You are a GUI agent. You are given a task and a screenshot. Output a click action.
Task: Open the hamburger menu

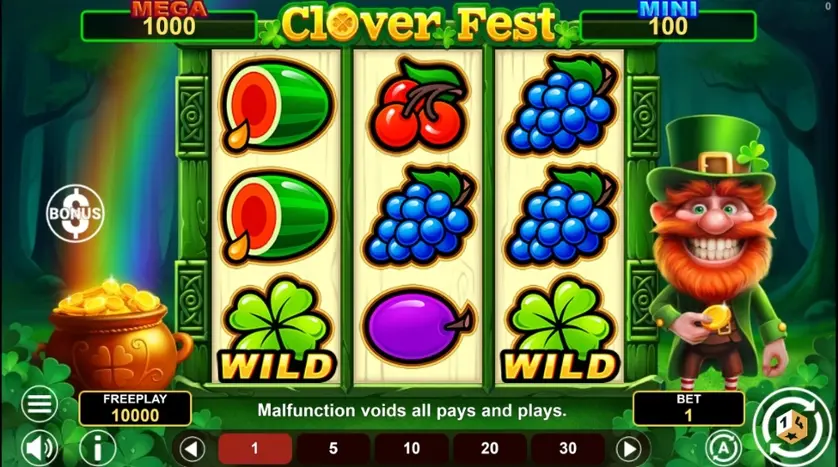pyautogui.click(x=40, y=404)
